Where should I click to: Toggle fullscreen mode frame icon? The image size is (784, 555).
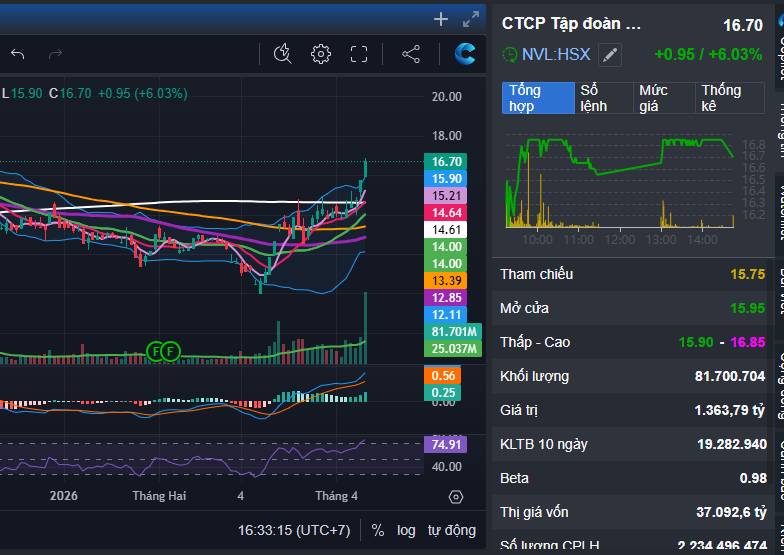(x=358, y=54)
